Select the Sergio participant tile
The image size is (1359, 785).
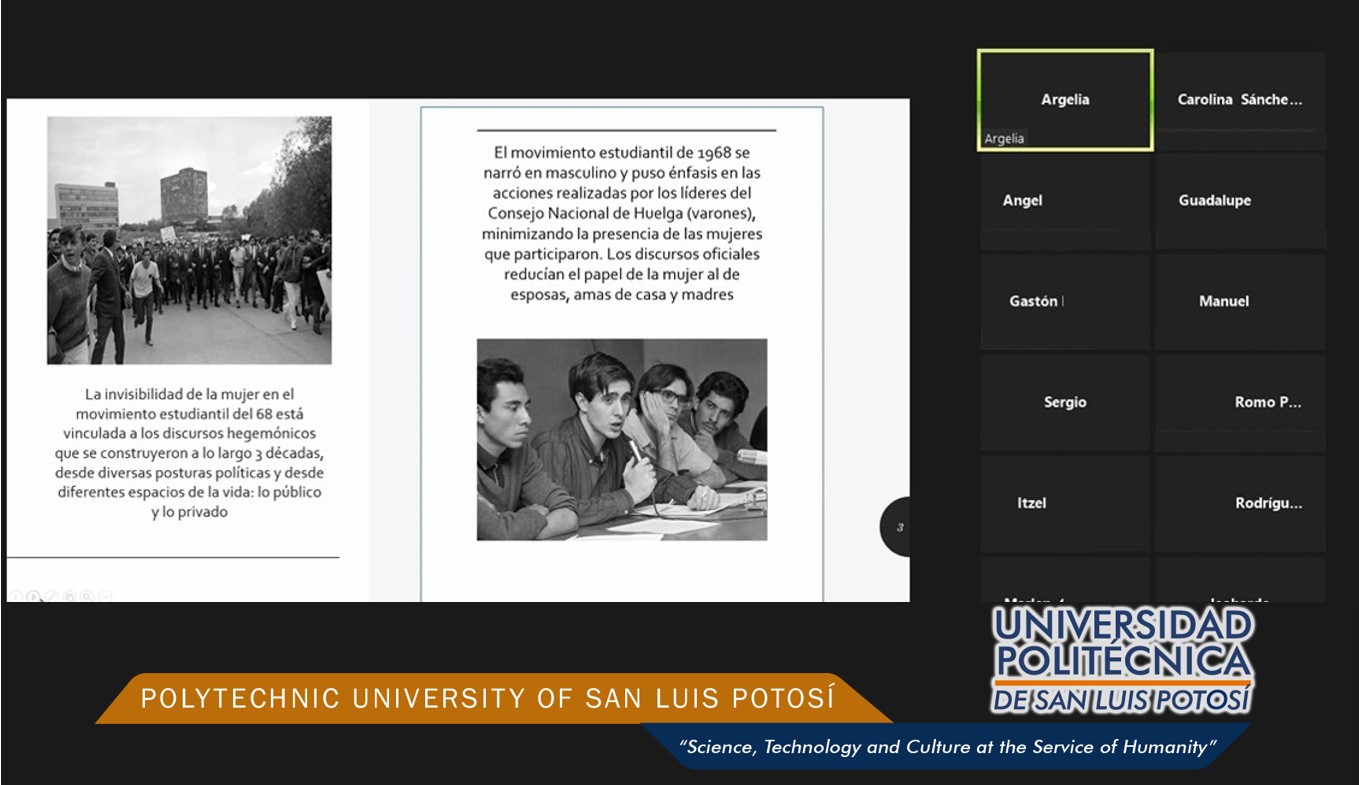[x=1066, y=403]
